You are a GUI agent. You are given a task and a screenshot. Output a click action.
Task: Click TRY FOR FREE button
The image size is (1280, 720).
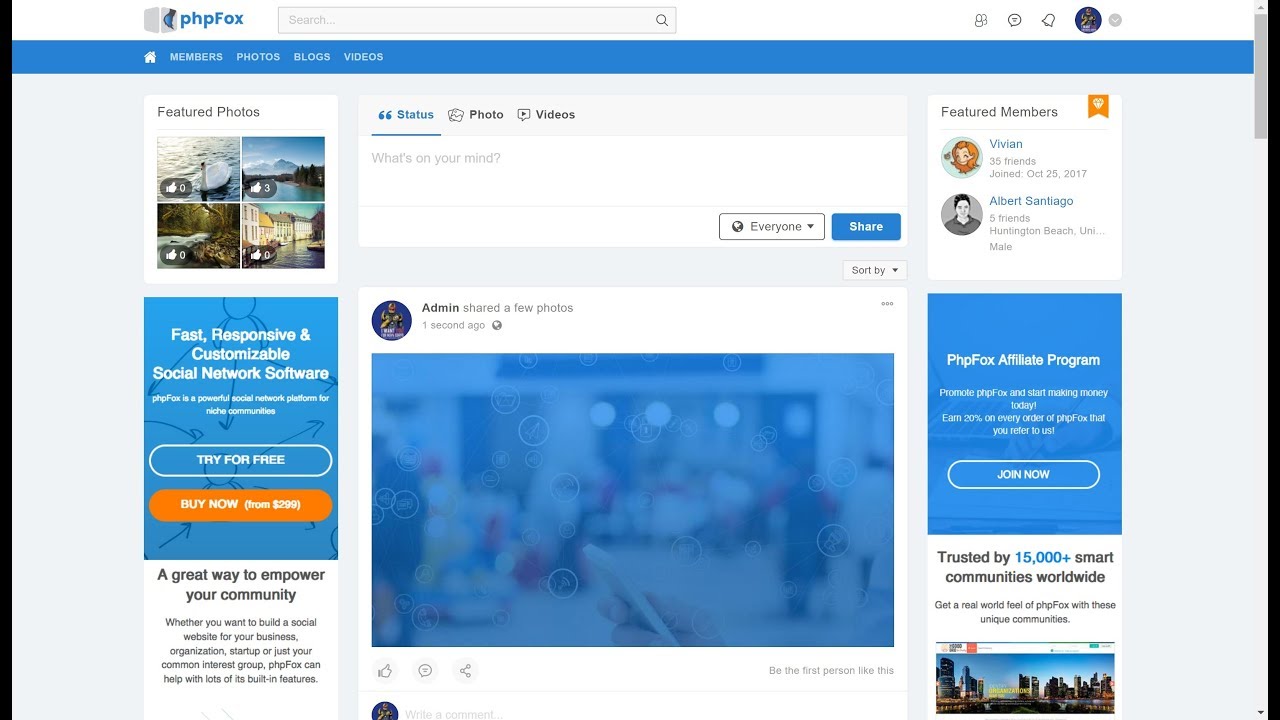tap(241, 460)
